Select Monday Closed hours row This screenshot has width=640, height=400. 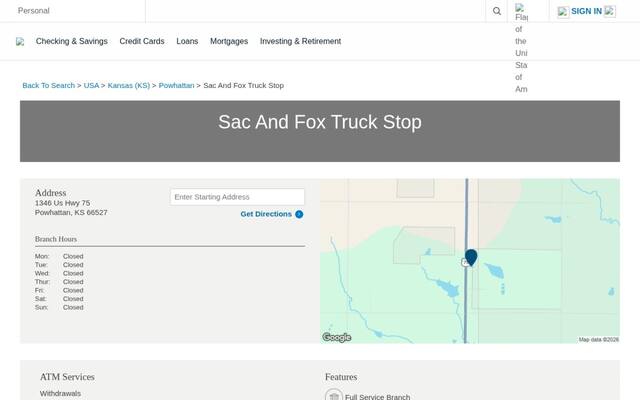coord(59,256)
